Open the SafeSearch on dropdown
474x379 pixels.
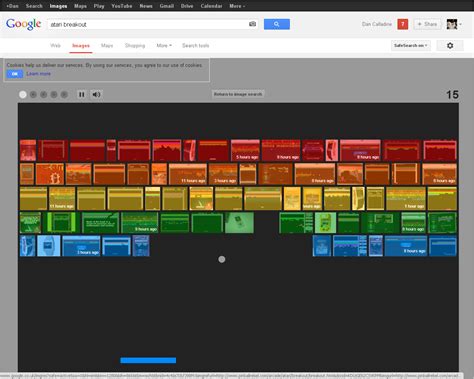click(411, 45)
